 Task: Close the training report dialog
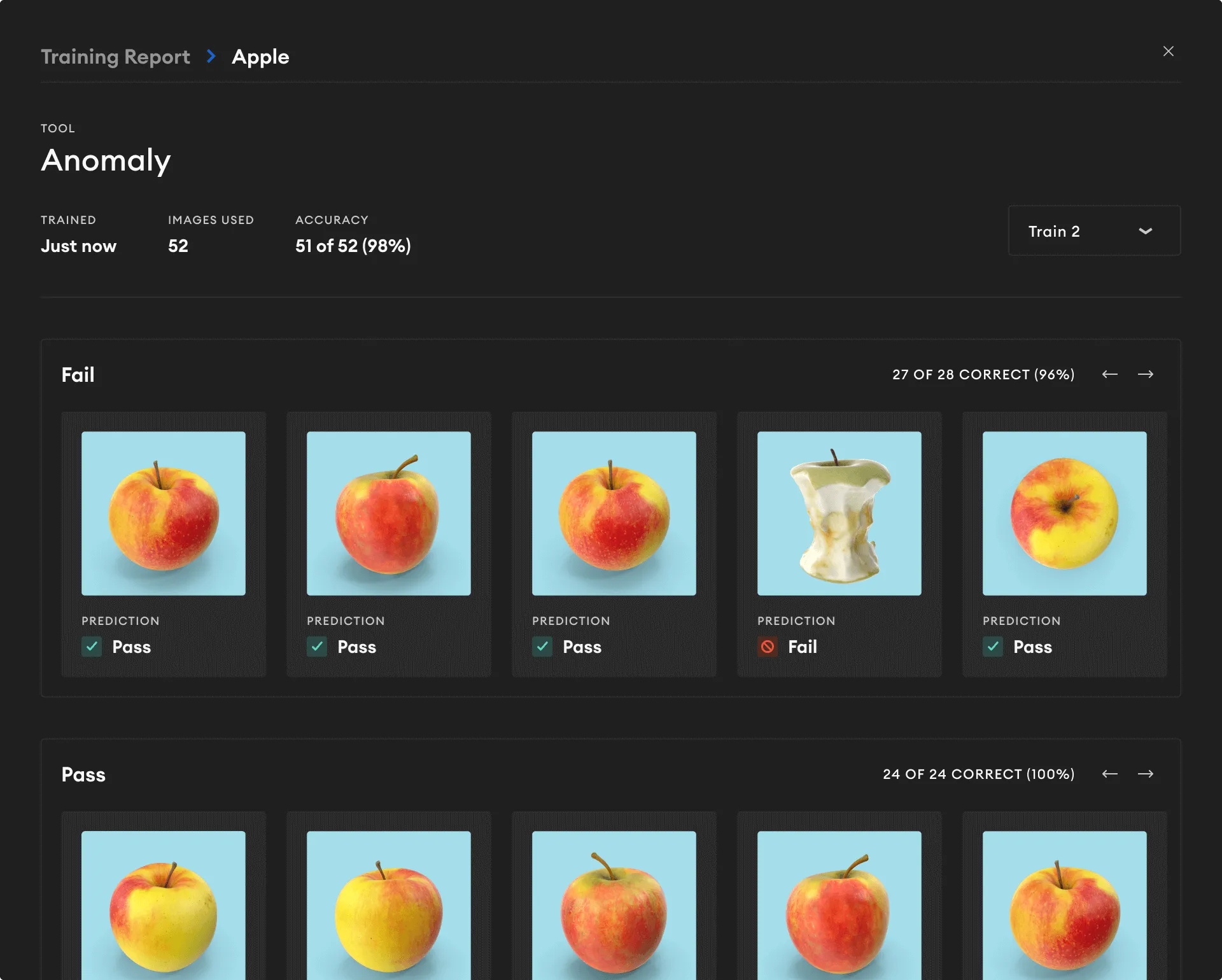[1168, 52]
